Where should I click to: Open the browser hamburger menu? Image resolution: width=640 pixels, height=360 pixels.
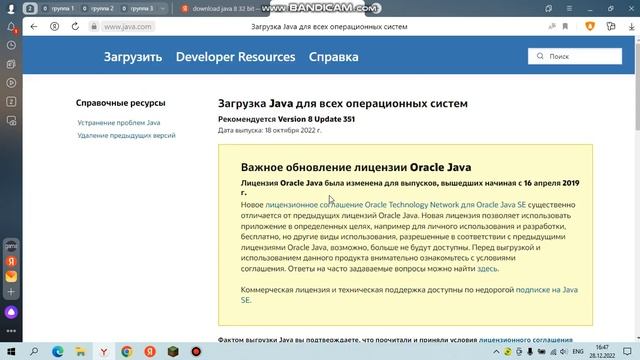[569, 8]
